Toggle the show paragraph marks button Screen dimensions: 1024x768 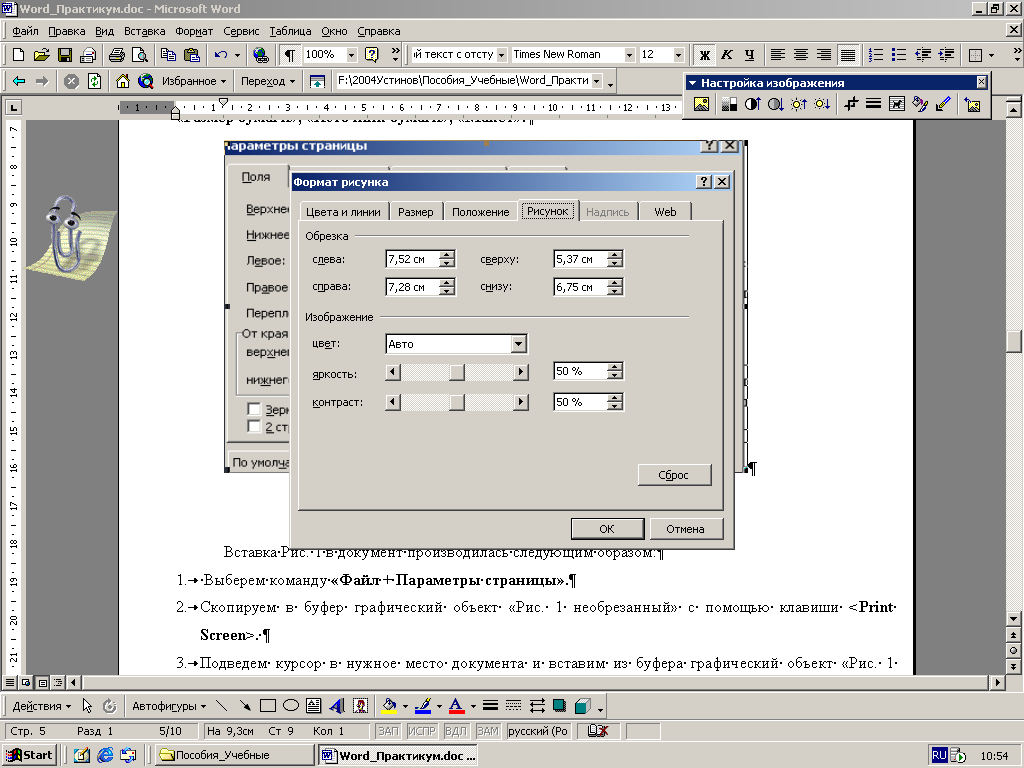(289, 55)
